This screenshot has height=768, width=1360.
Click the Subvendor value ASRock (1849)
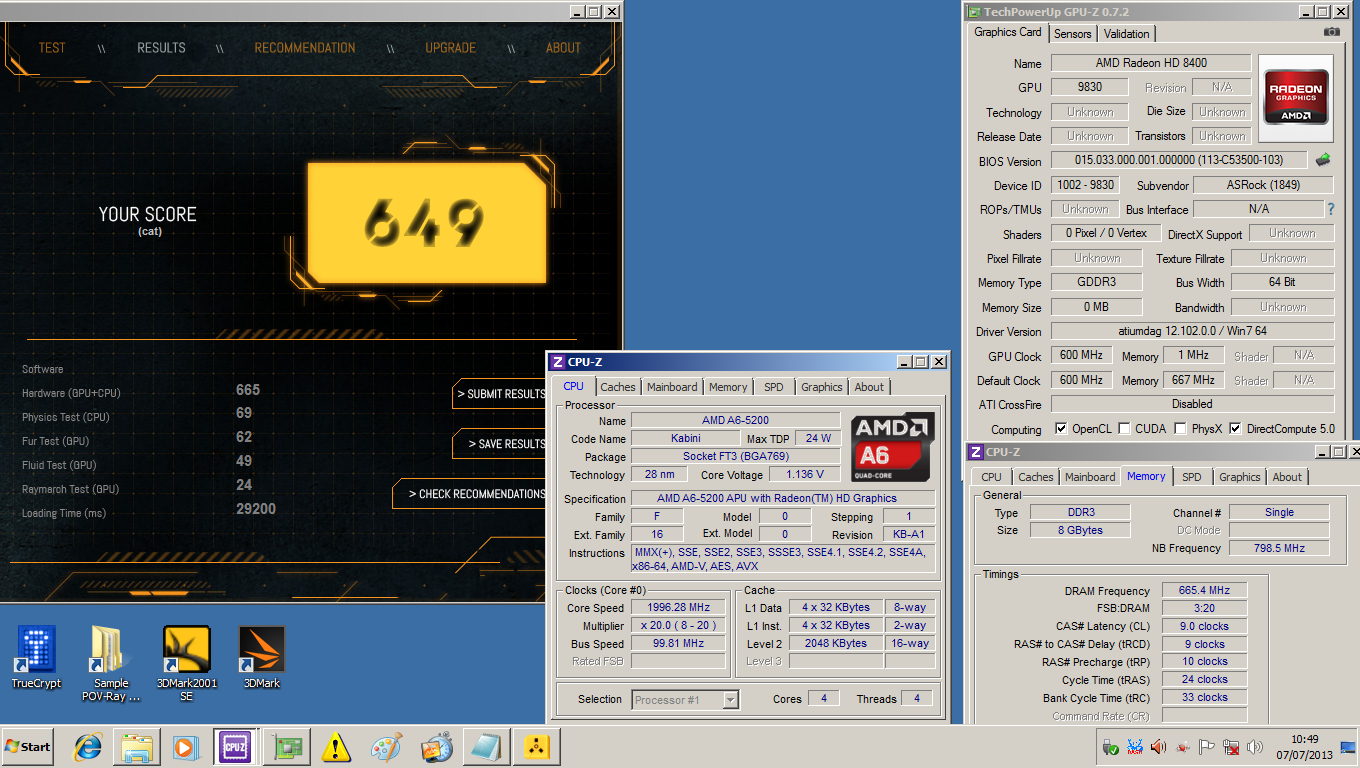click(1263, 185)
